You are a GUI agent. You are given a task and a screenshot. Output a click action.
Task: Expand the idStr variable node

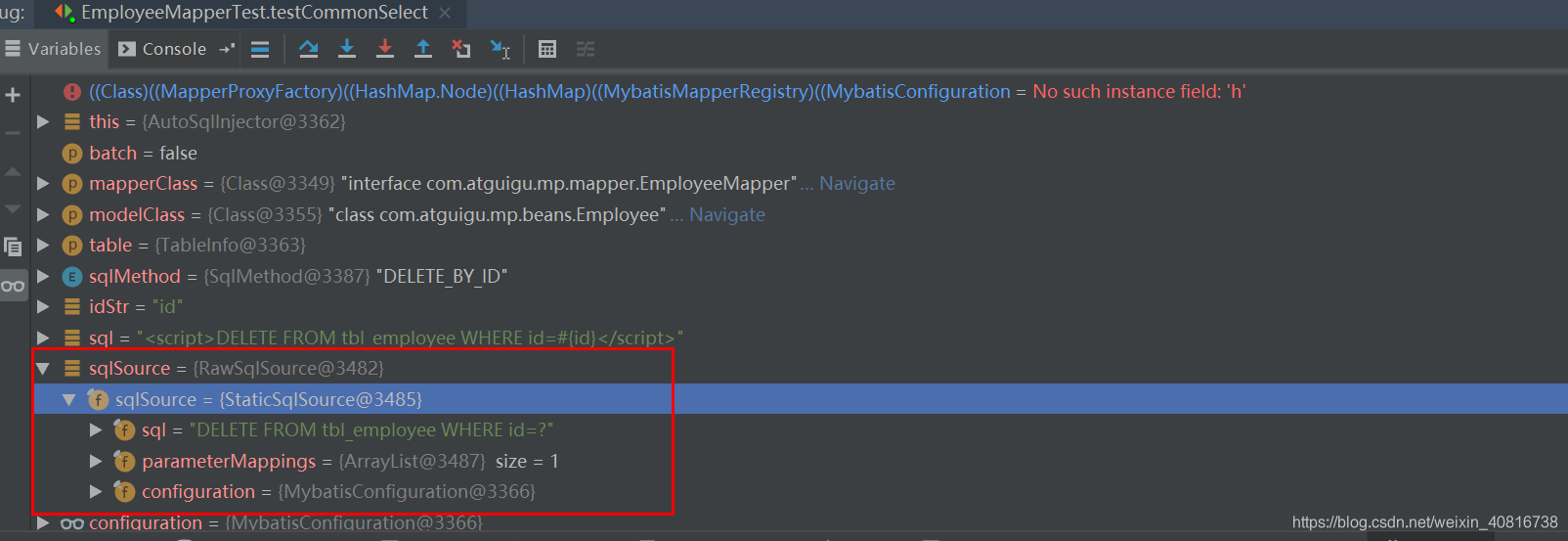click(x=43, y=306)
